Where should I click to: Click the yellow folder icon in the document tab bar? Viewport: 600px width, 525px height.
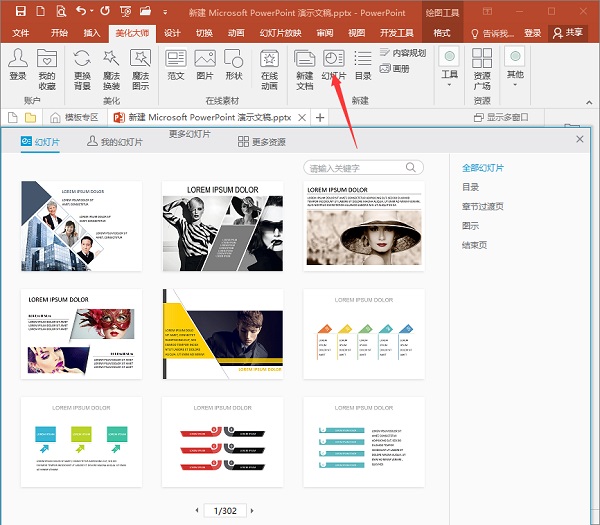30,117
